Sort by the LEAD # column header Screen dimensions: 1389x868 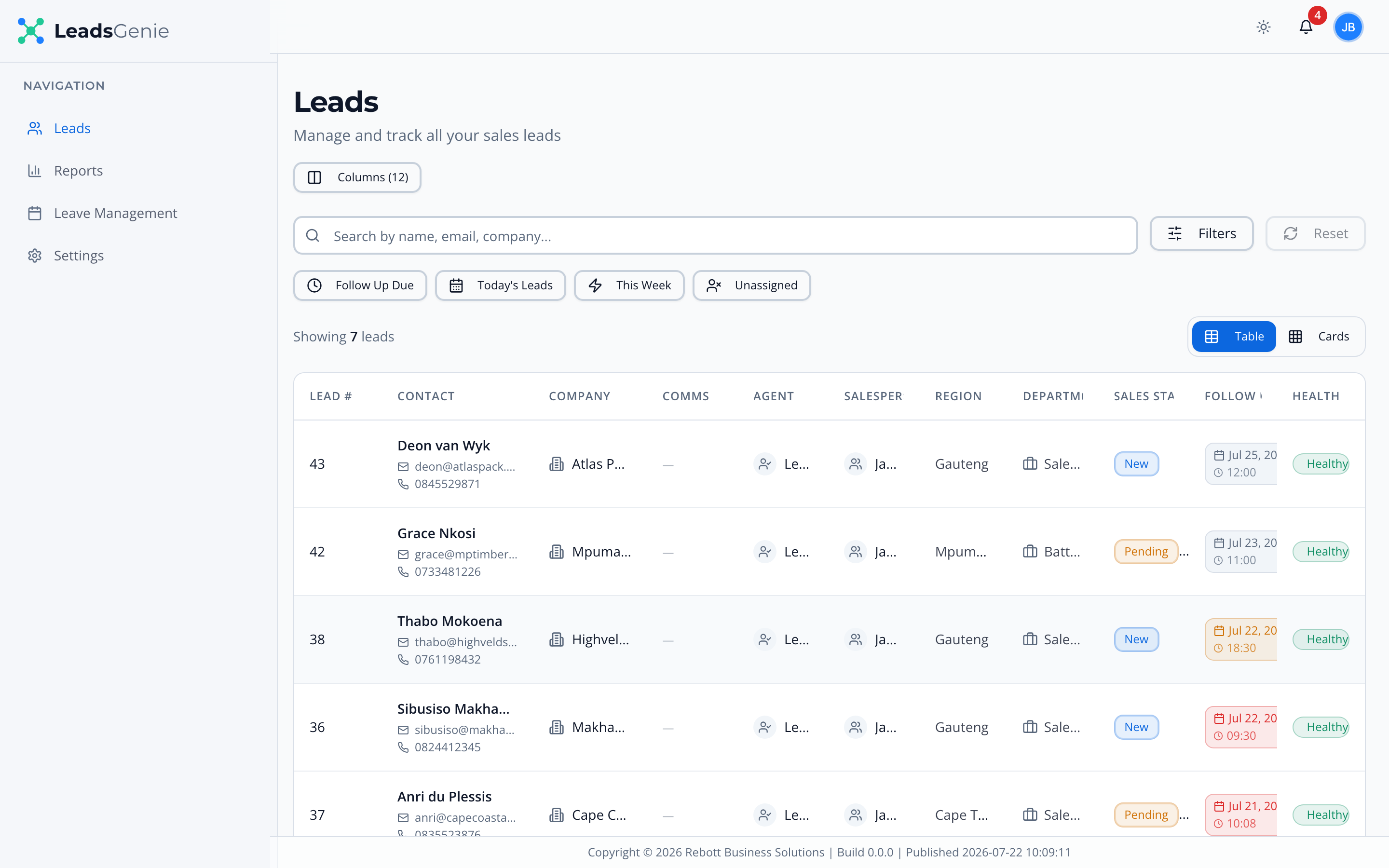coord(330,396)
